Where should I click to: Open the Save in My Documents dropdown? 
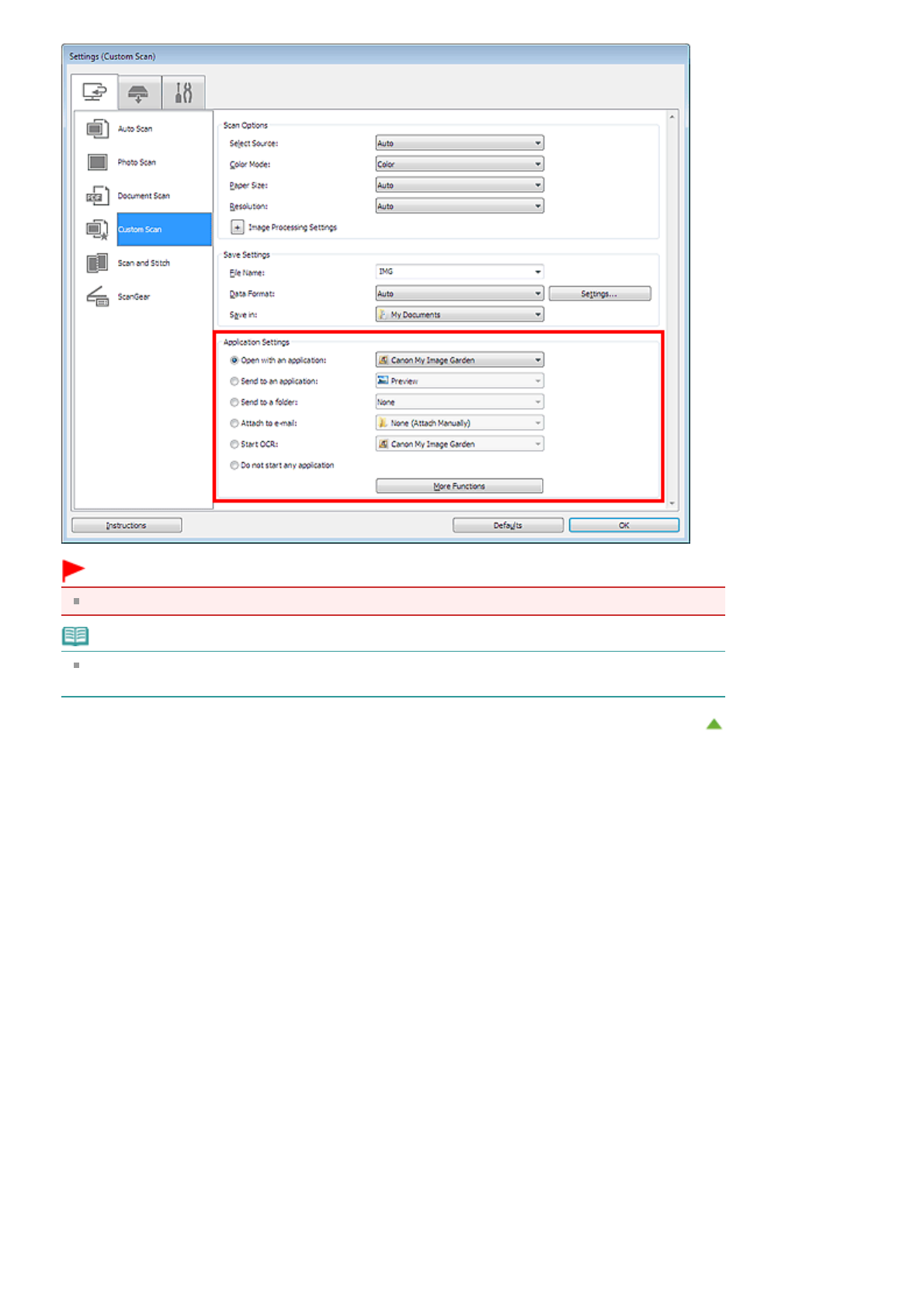[x=459, y=315]
